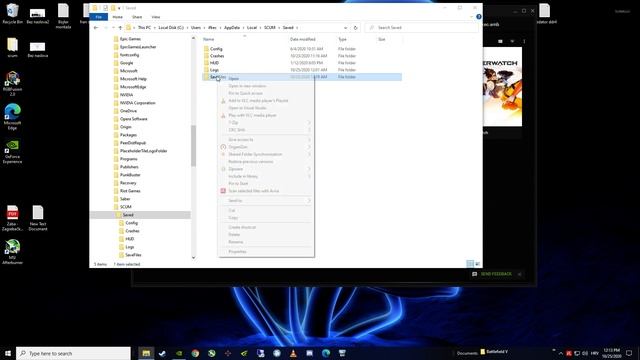Viewport: 640px width, 360px height.
Task: Sort by the Date modified column
Action: click(302, 39)
